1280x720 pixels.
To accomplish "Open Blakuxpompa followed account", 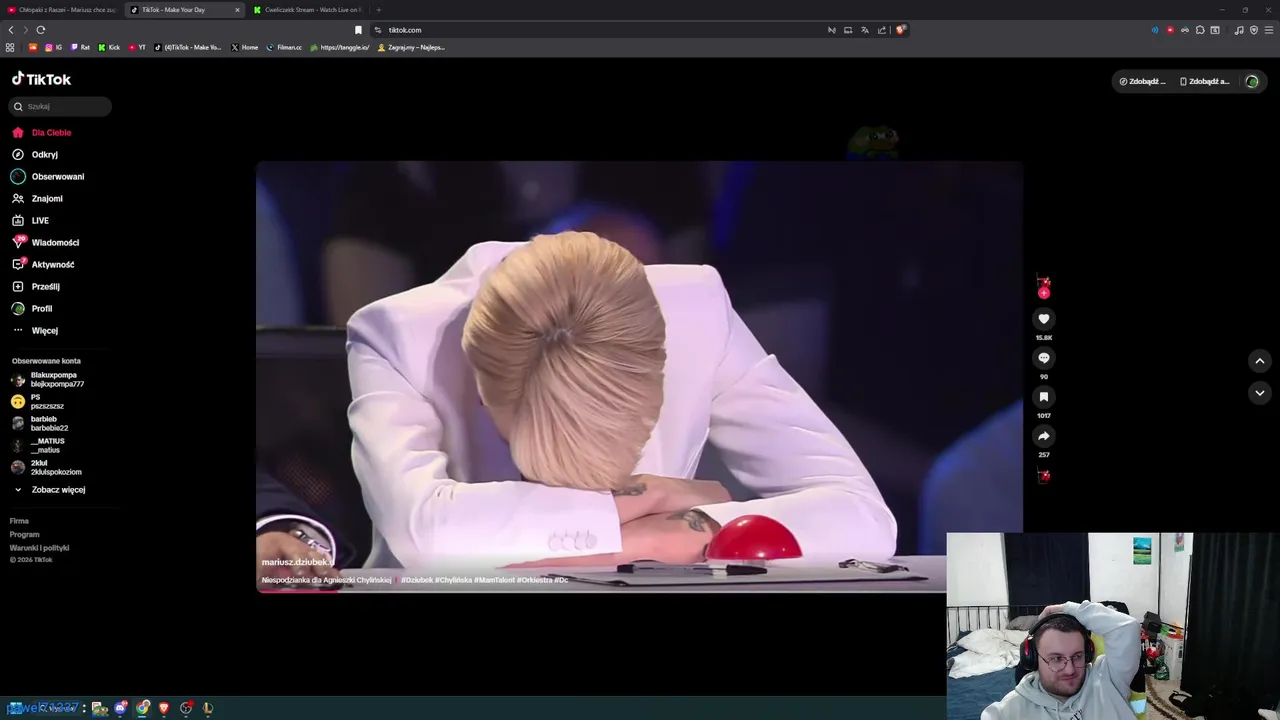I will (x=48, y=380).
